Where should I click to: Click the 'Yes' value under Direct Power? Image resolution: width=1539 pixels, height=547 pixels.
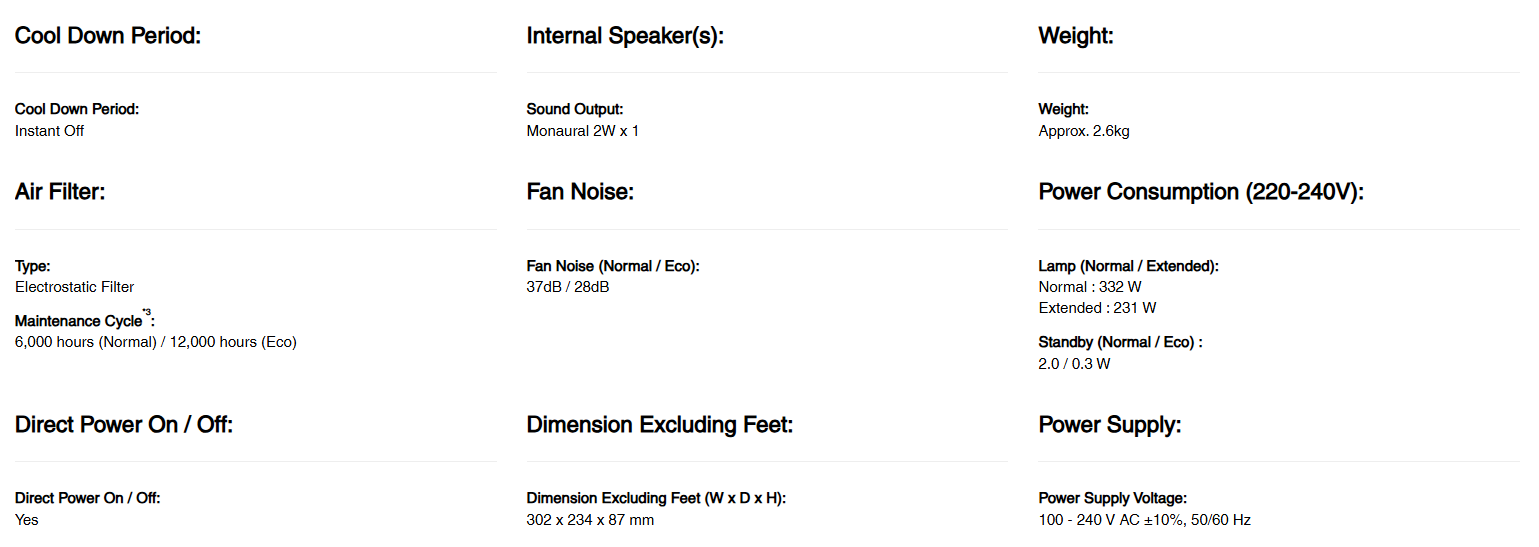tap(27, 520)
